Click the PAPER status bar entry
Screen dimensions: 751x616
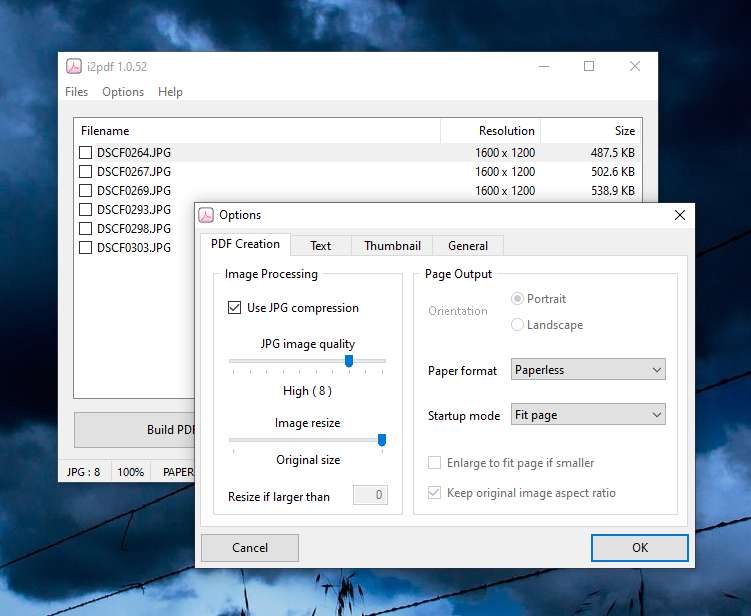178,472
